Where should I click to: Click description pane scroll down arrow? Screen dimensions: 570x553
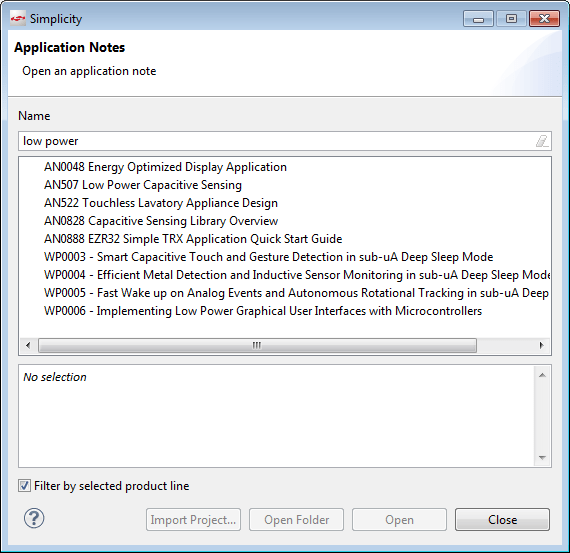tap(542, 458)
